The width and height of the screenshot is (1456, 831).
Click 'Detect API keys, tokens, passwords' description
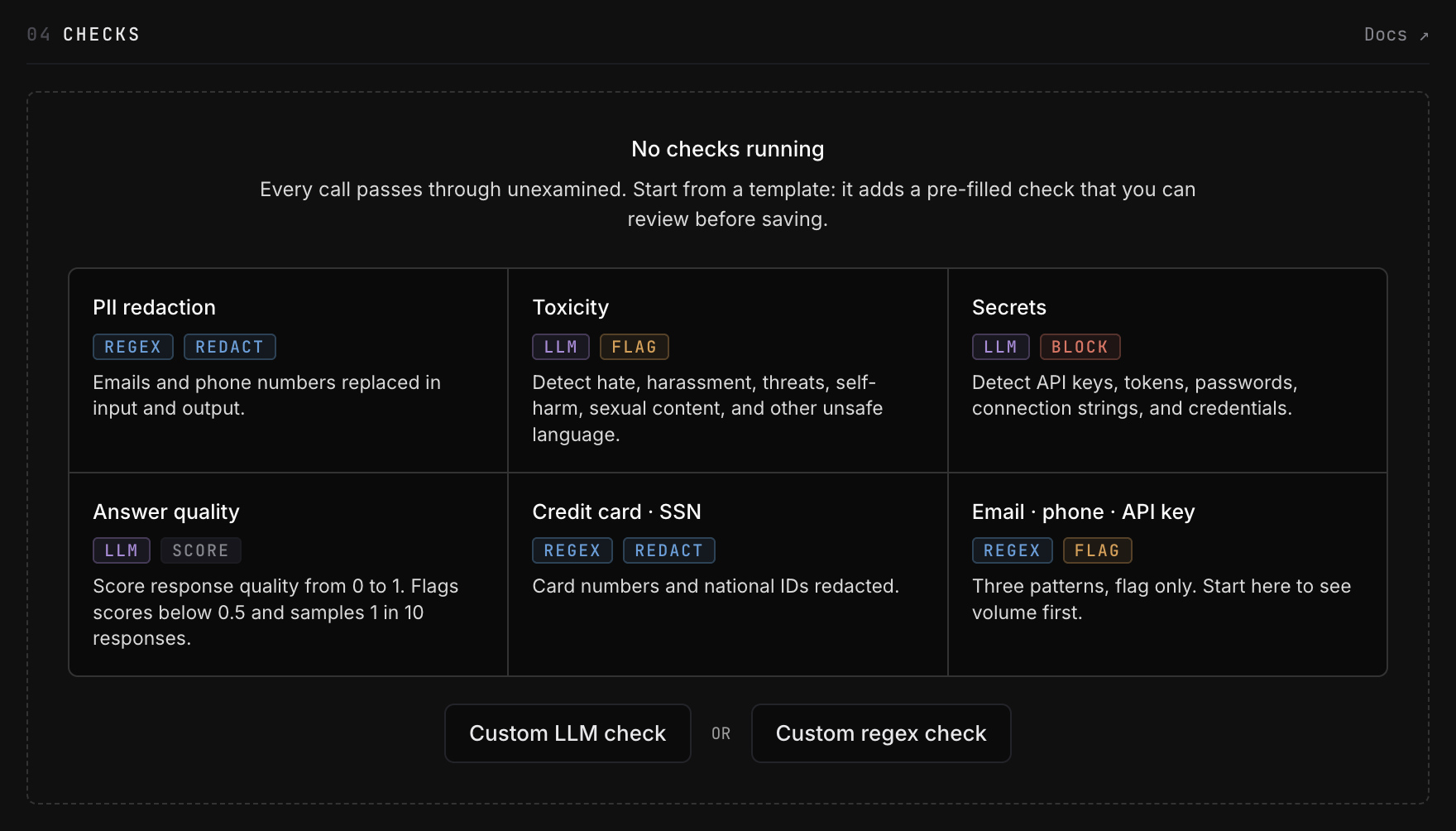(x=1135, y=396)
